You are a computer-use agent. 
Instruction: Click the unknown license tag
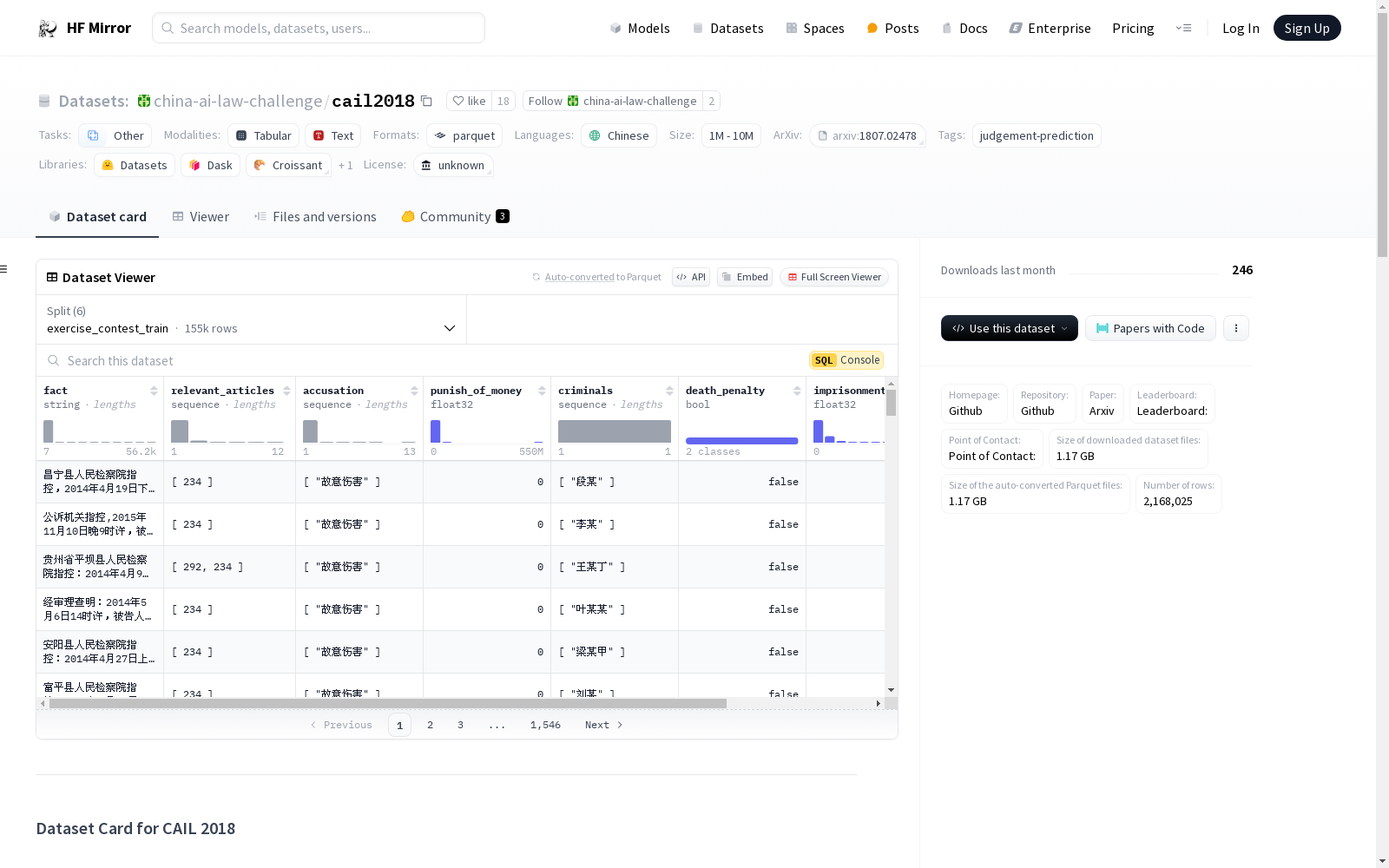pos(453,165)
